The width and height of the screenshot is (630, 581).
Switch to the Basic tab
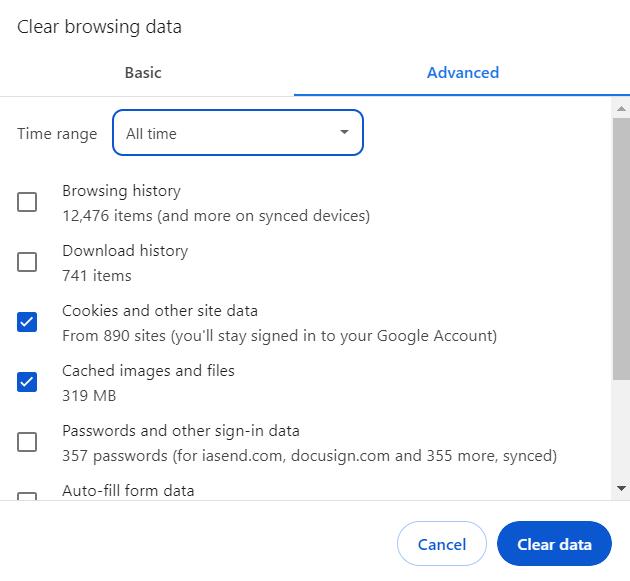point(143,73)
